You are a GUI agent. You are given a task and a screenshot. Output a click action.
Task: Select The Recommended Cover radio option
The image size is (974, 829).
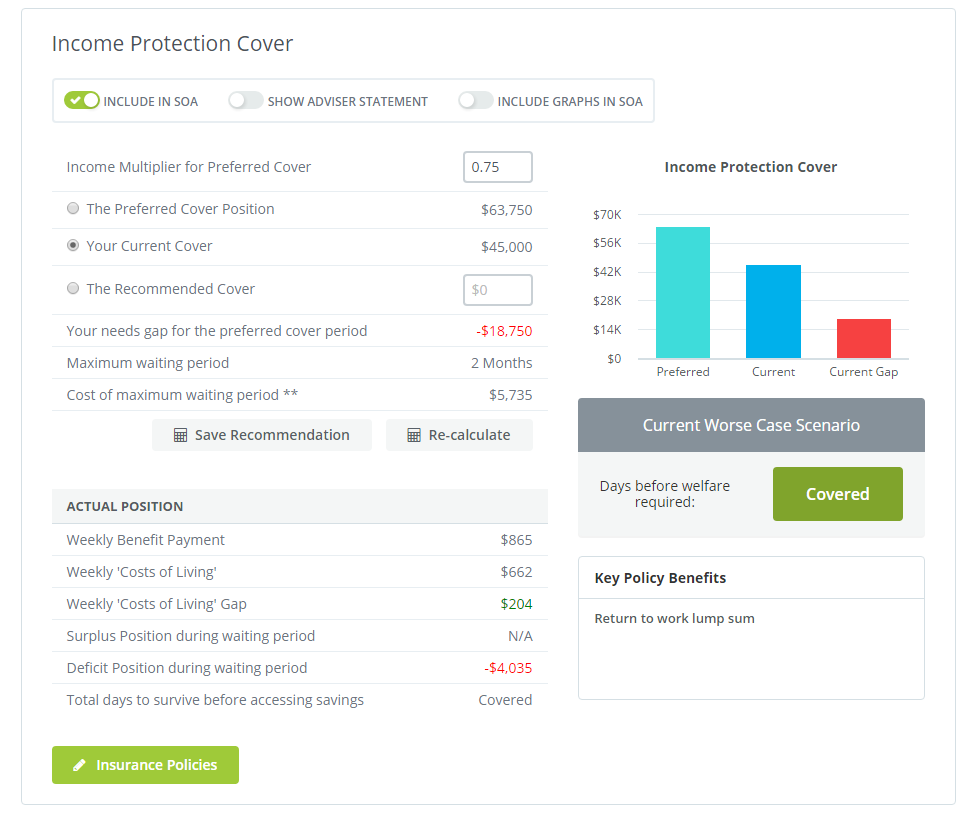pos(73,289)
